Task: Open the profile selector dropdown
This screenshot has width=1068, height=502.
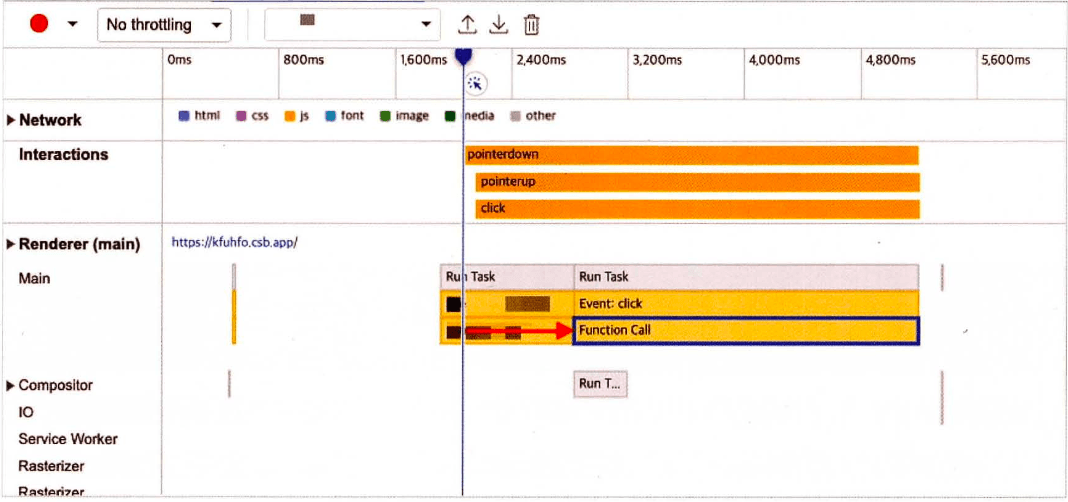Action: [x=351, y=24]
